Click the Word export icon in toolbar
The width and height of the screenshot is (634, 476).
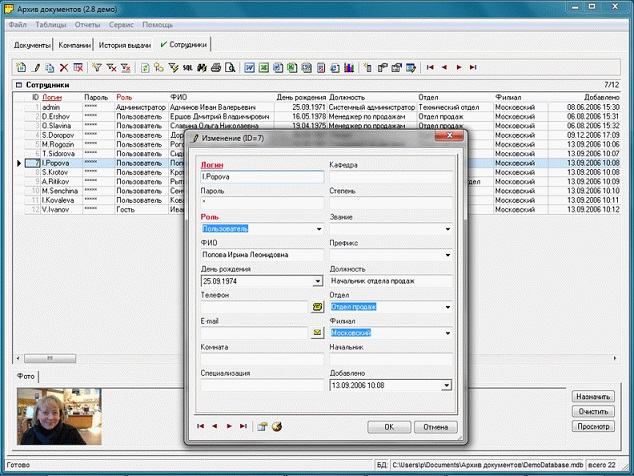coord(249,68)
